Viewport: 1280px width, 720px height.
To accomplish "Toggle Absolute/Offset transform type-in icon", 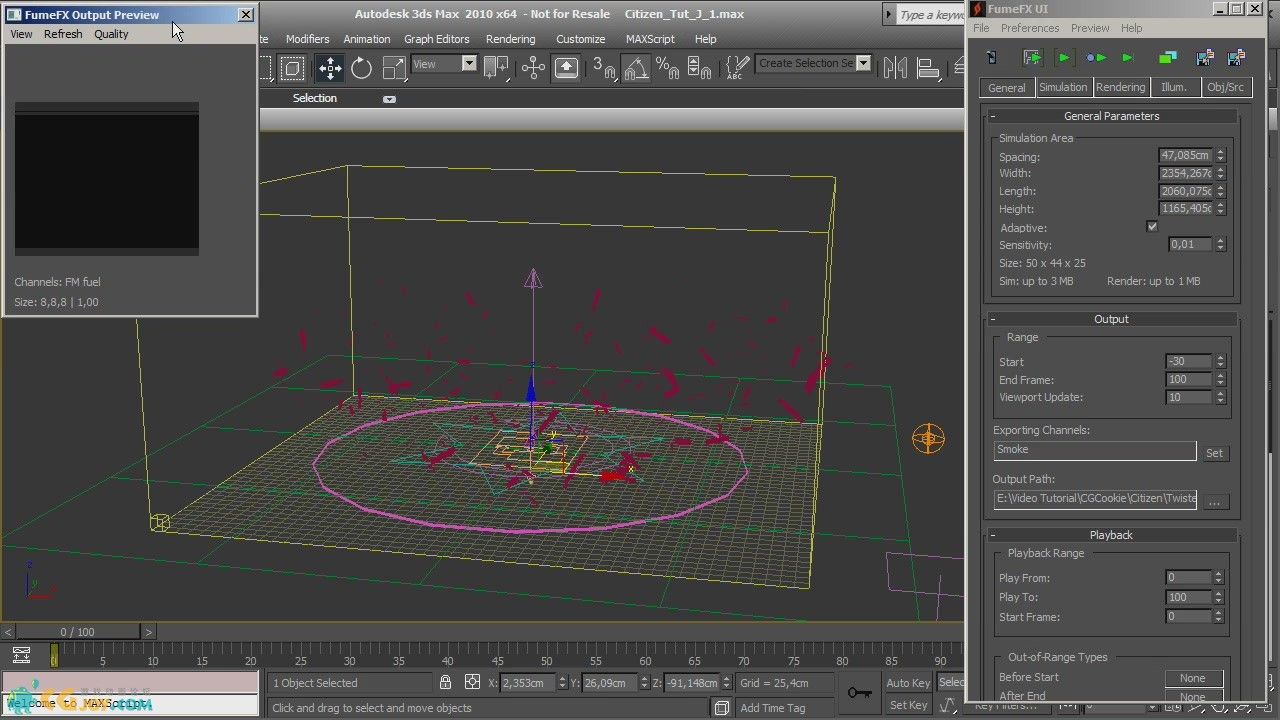I will tap(472, 682).
